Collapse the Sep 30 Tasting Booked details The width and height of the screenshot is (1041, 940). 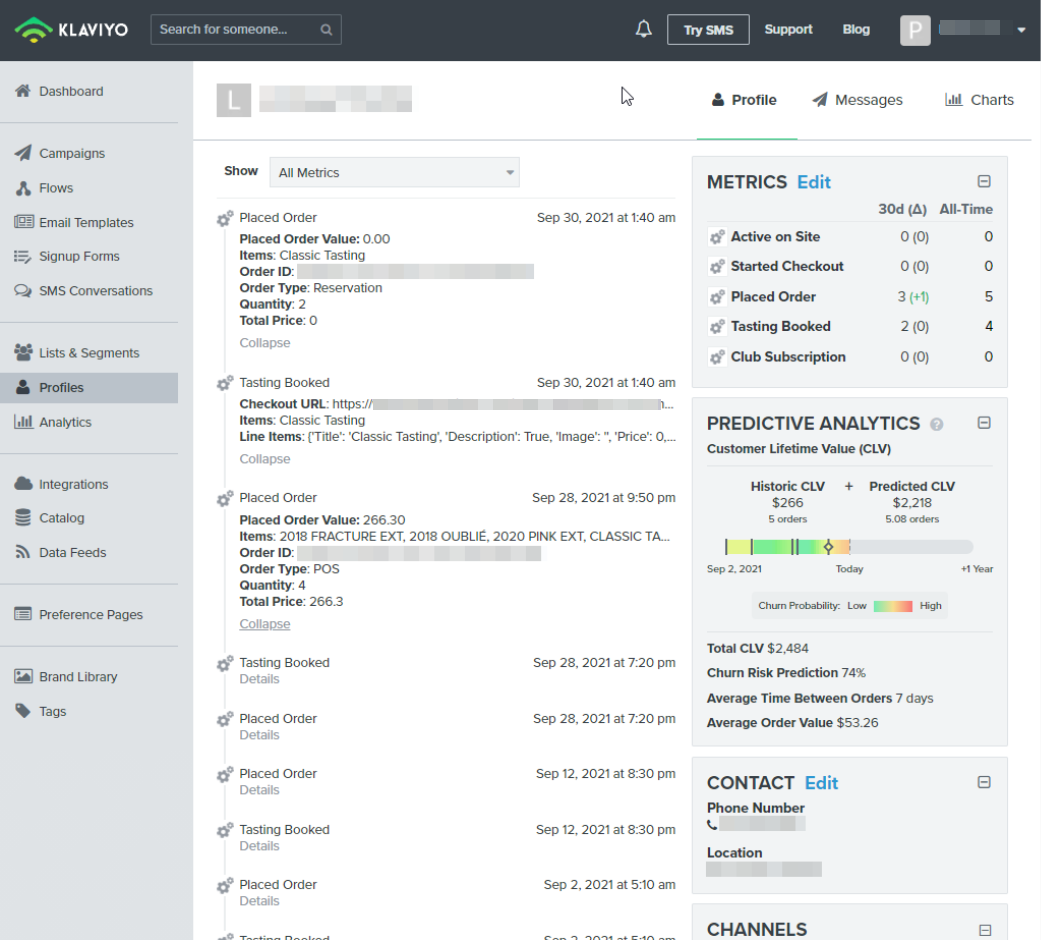coord(265,459)
